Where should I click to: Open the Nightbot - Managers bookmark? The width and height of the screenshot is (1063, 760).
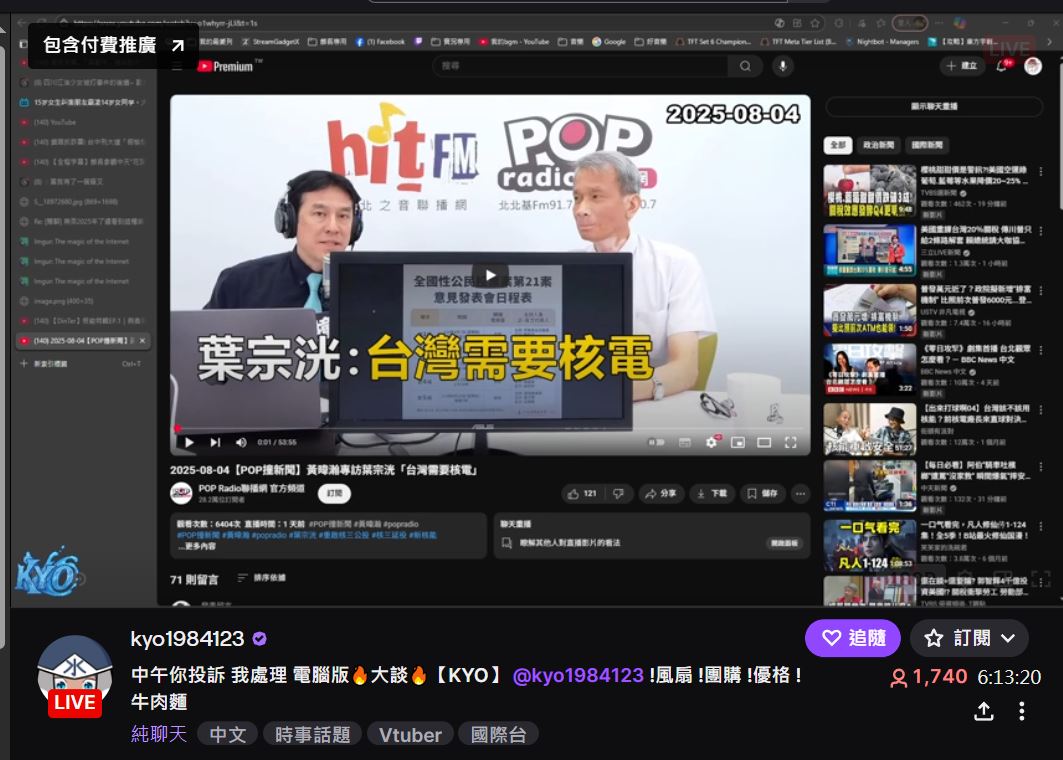[882, 41]
